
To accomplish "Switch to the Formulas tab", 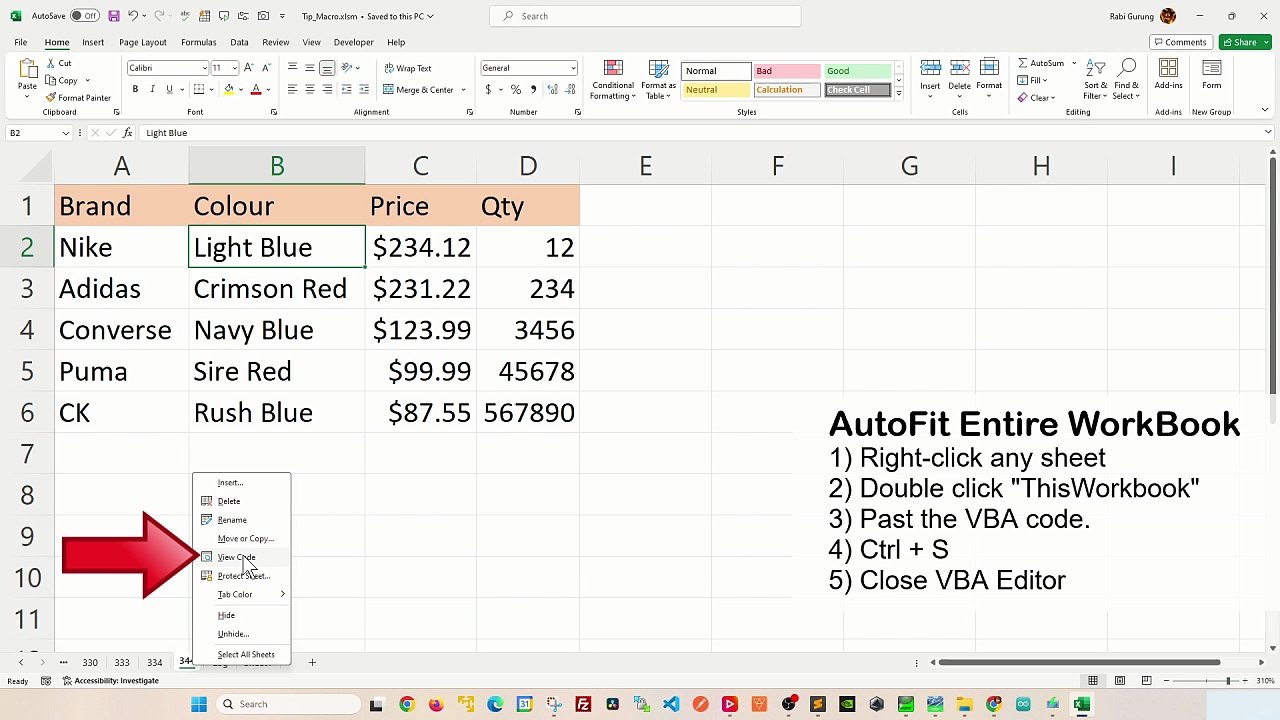I will coord(199,42).
